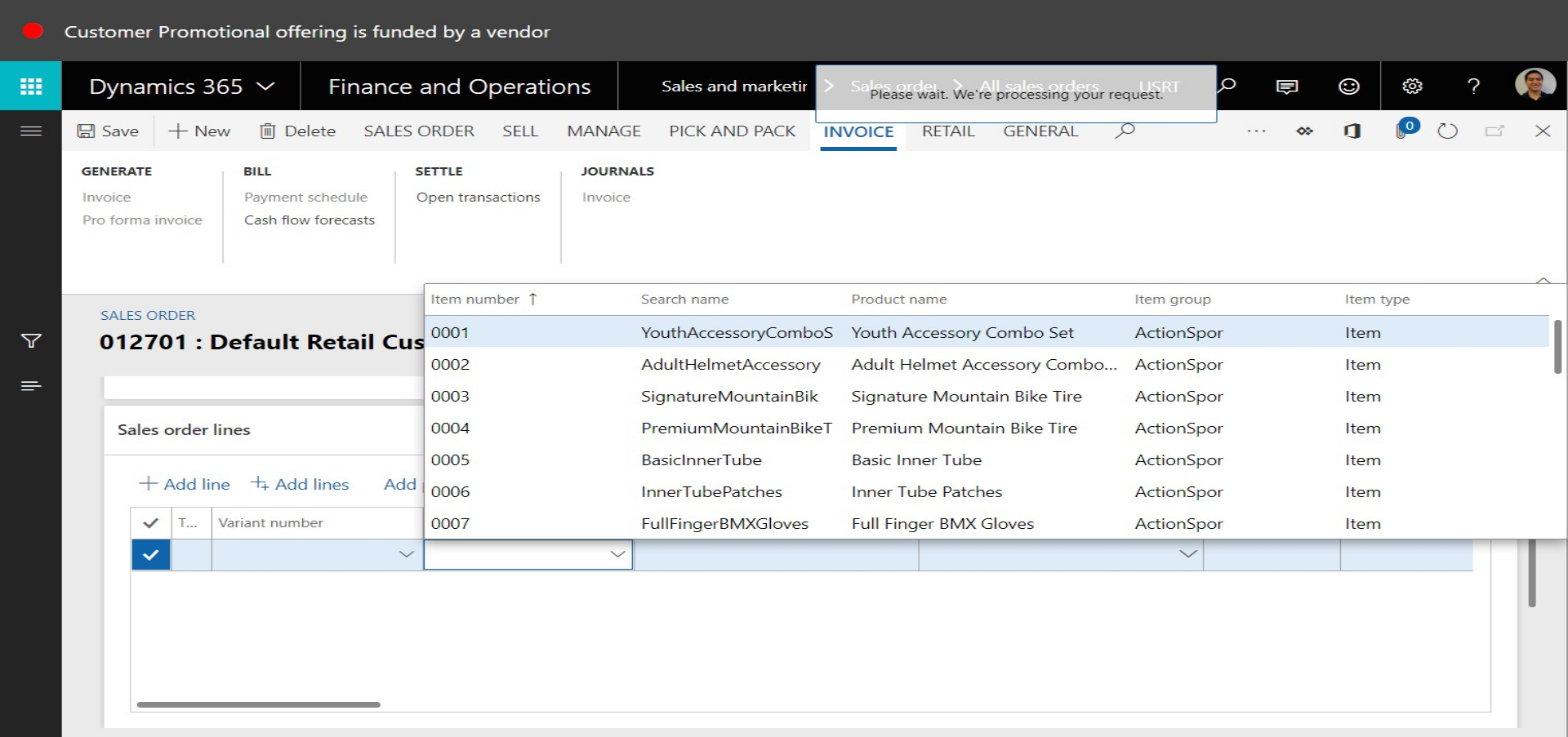Click the Settings gear icon
This screenshot has width=1568, height=737.
tap(1412, 87)
